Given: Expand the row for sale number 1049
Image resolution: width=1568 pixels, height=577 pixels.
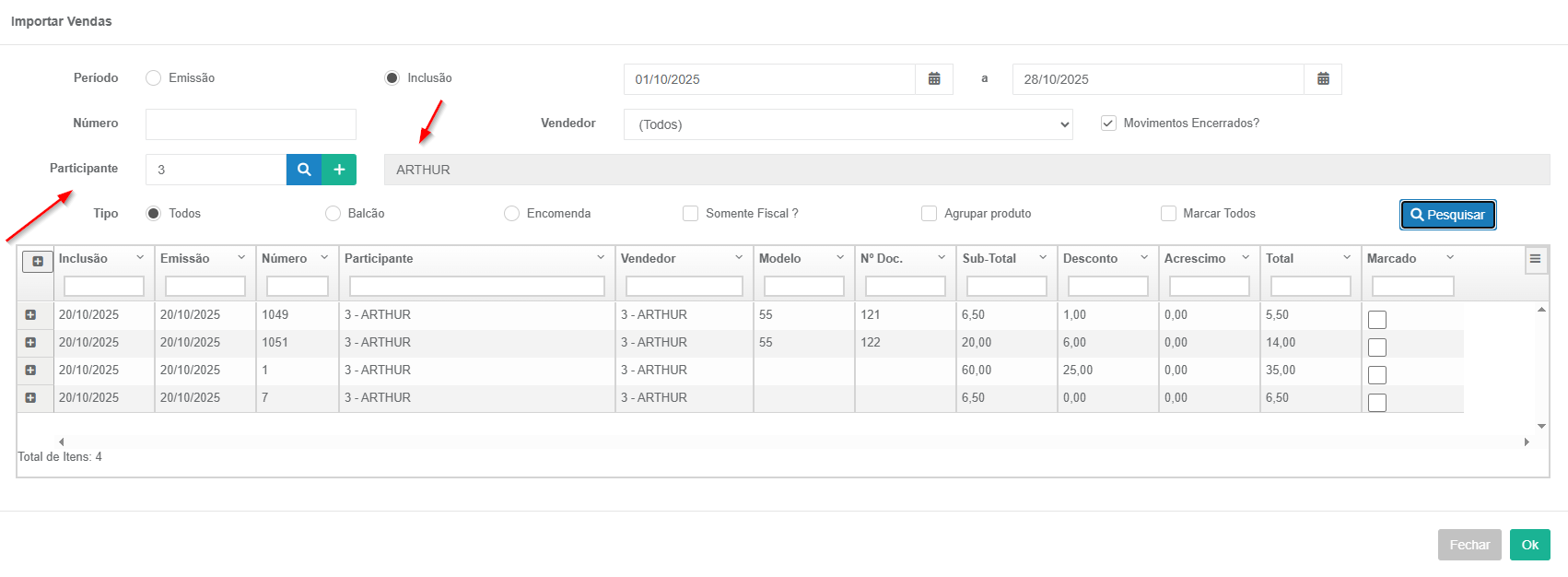Looking at the screenshot, I should pos(30,315).
